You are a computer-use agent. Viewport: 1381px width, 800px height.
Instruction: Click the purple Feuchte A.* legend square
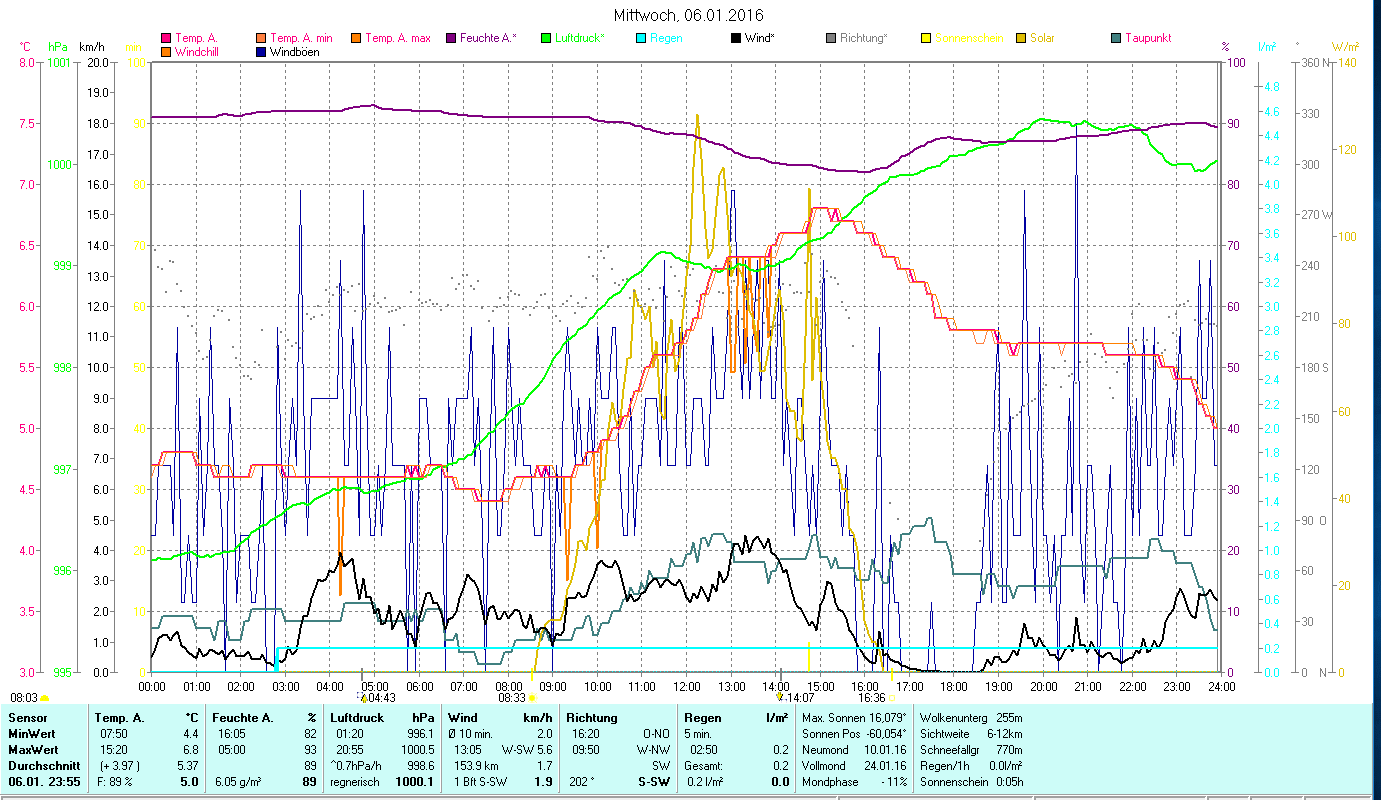[x=451, y=39]
